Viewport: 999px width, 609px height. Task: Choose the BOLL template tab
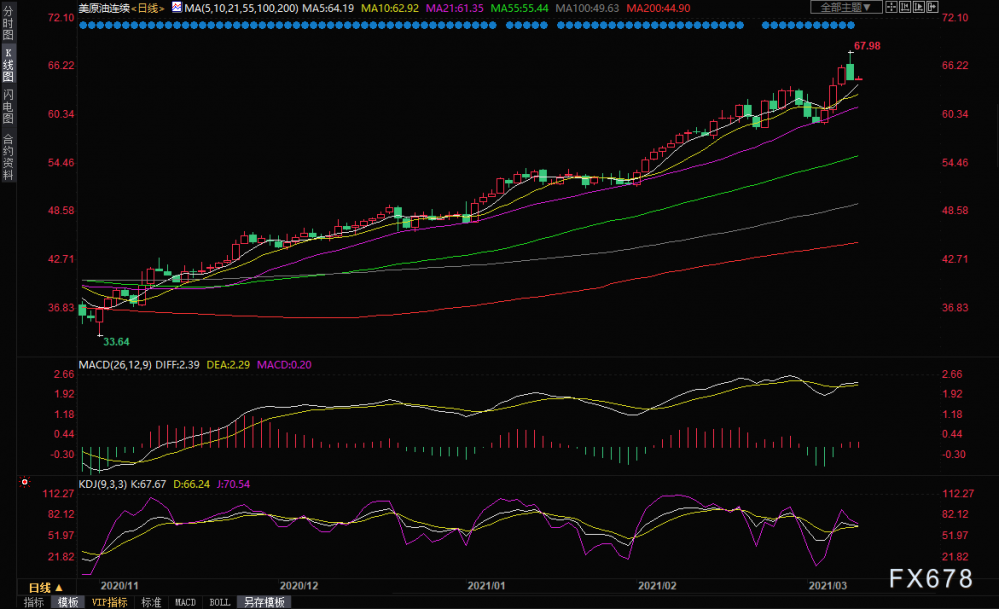click(x=220, y=602)
